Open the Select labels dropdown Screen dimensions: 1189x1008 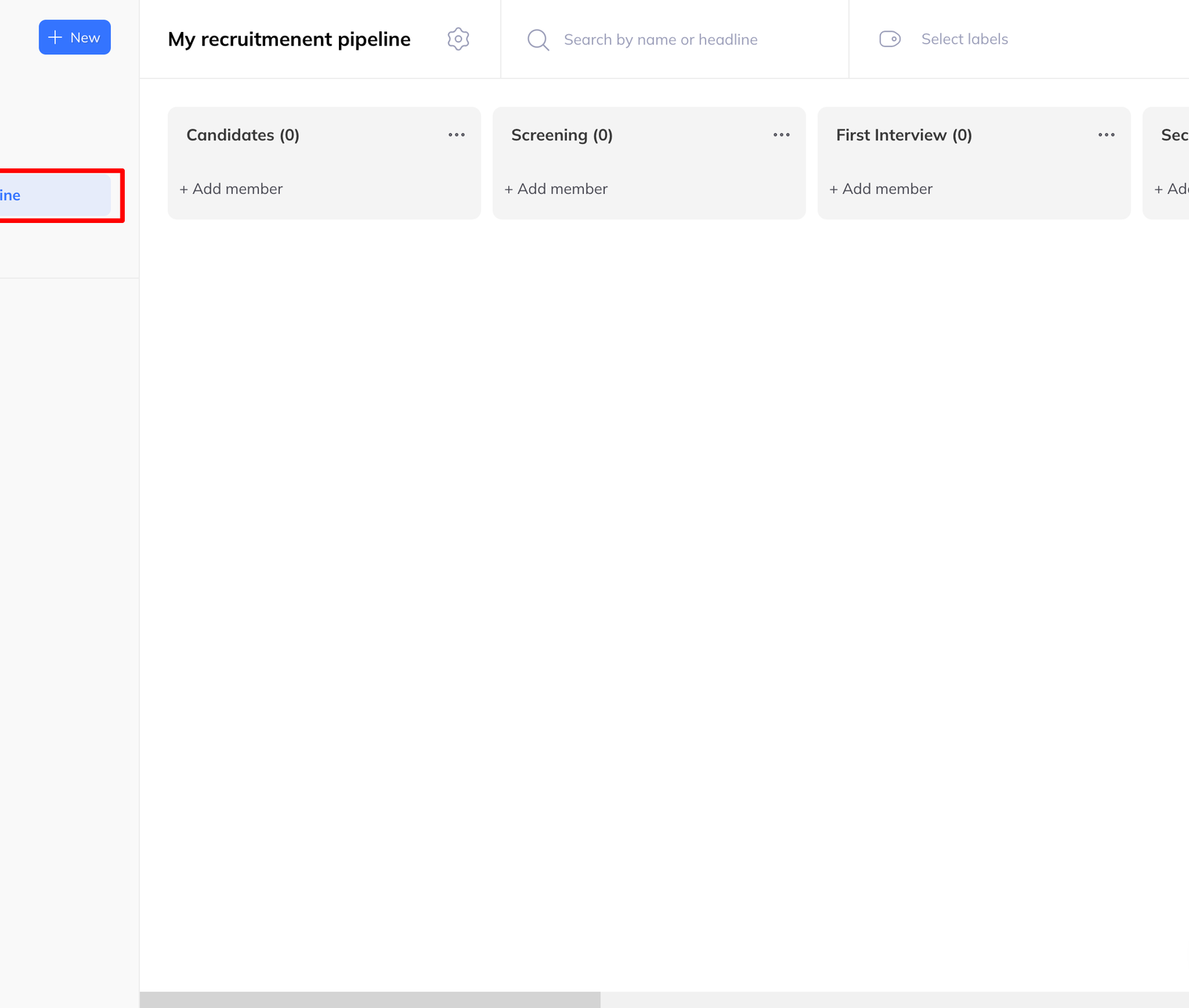click(x=965, y=39)
